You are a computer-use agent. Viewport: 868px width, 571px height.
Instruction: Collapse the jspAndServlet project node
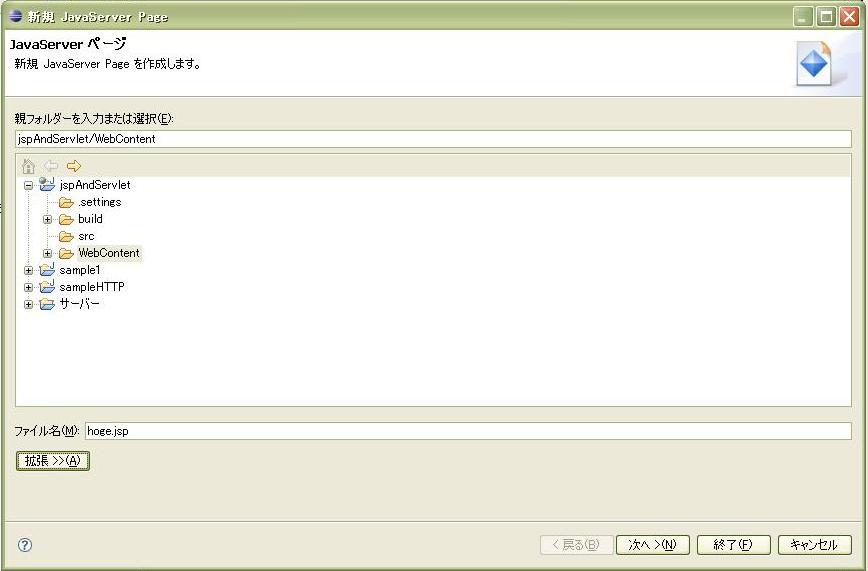[x=28, y=186]
